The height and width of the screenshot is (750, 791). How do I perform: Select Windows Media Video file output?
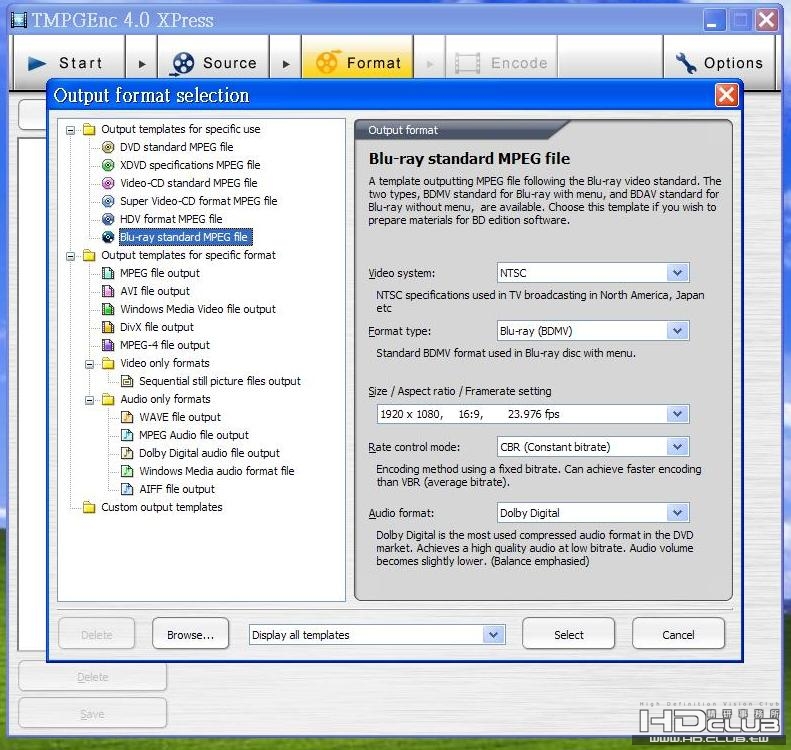pyautogui.click(x=198, y=309)
